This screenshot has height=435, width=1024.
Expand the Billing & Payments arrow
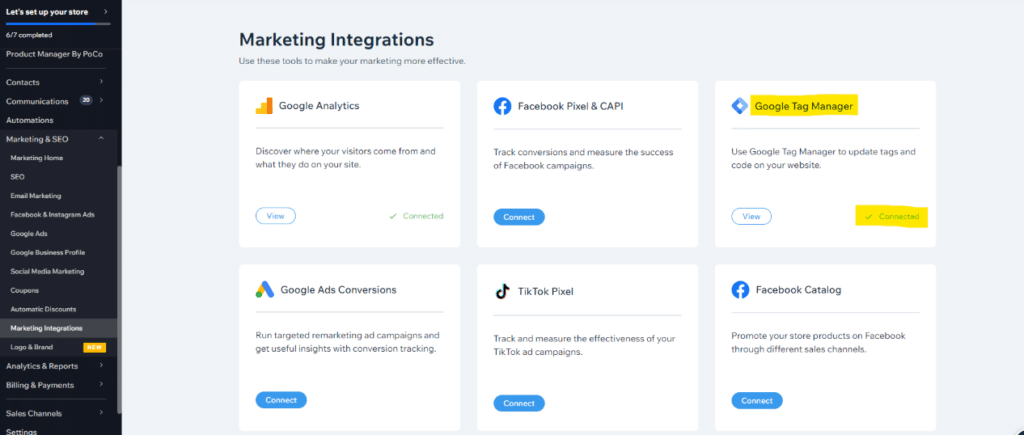[x=101, y=385]
